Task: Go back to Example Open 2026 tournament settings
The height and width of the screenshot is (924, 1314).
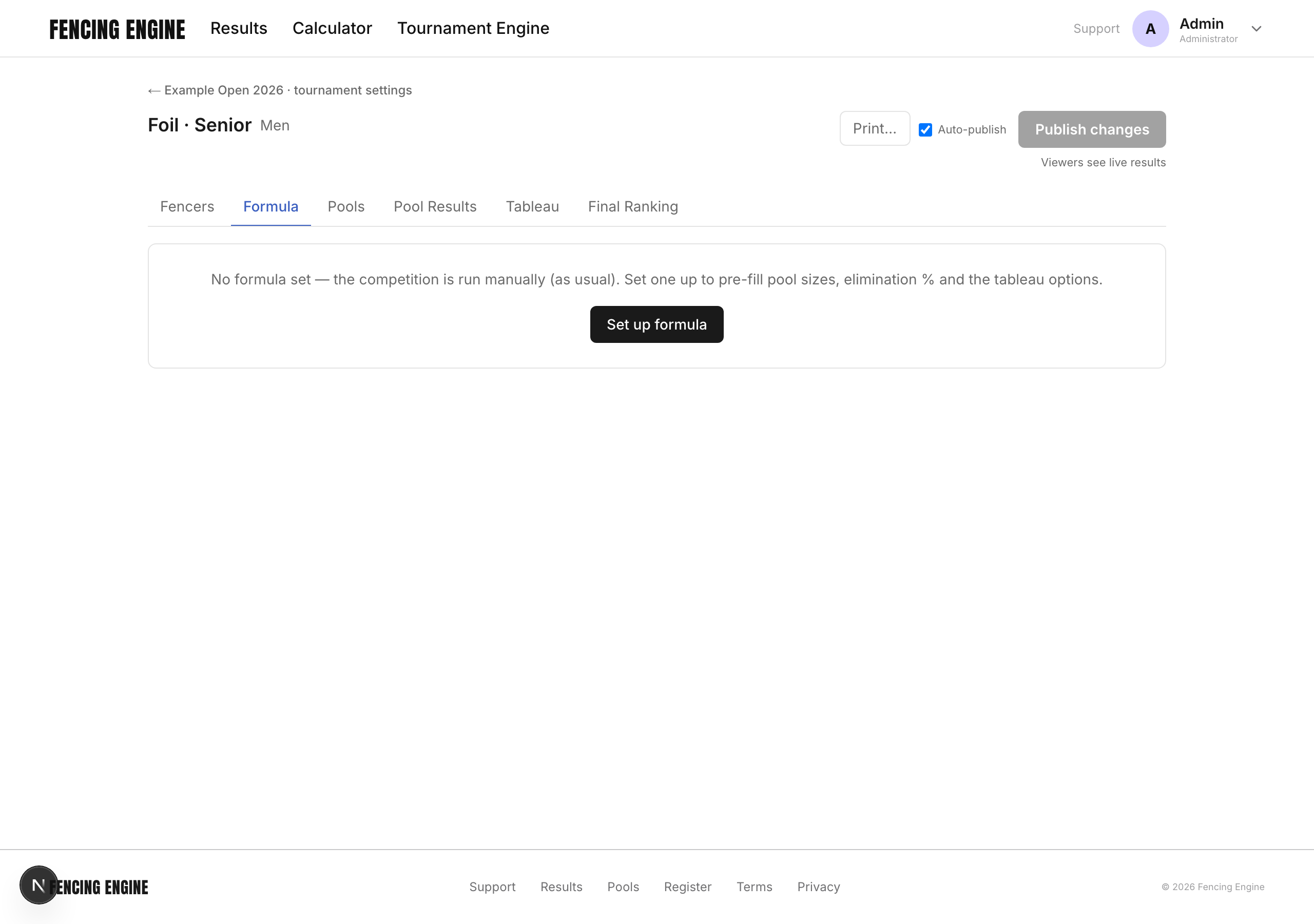Action: click(x=280, y=90)
